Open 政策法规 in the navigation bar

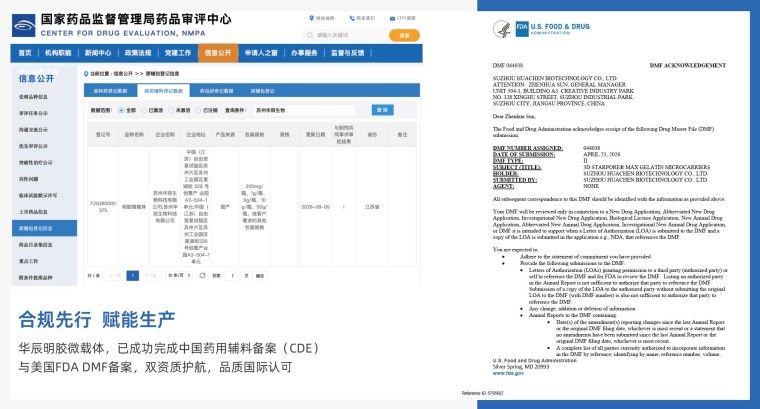click(x=138, y=53)
